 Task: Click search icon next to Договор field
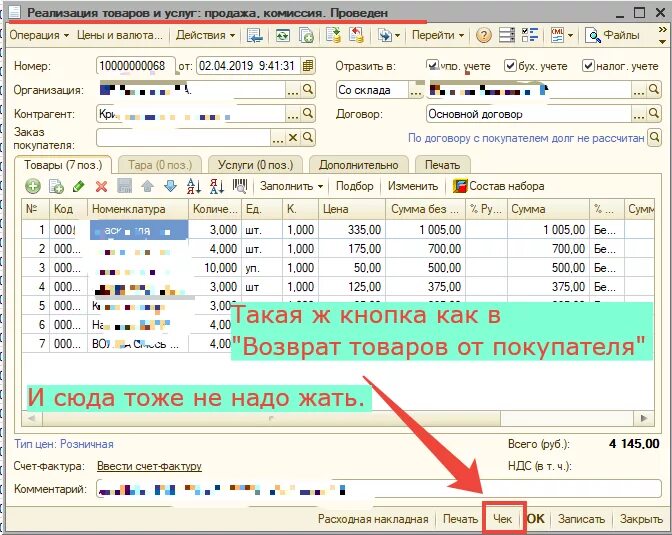tap(654, 114)
